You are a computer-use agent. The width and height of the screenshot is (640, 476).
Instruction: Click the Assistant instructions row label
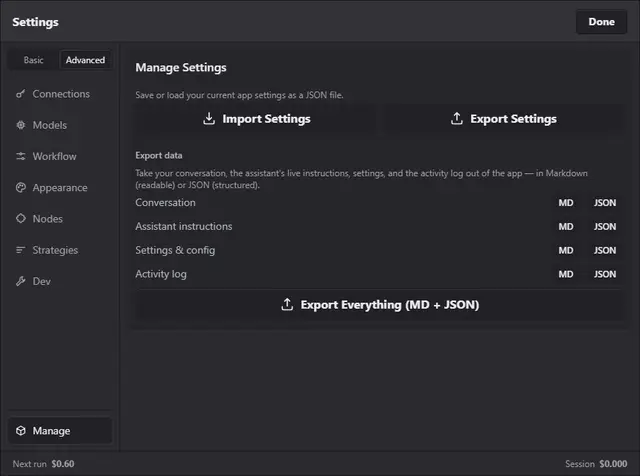184,226
